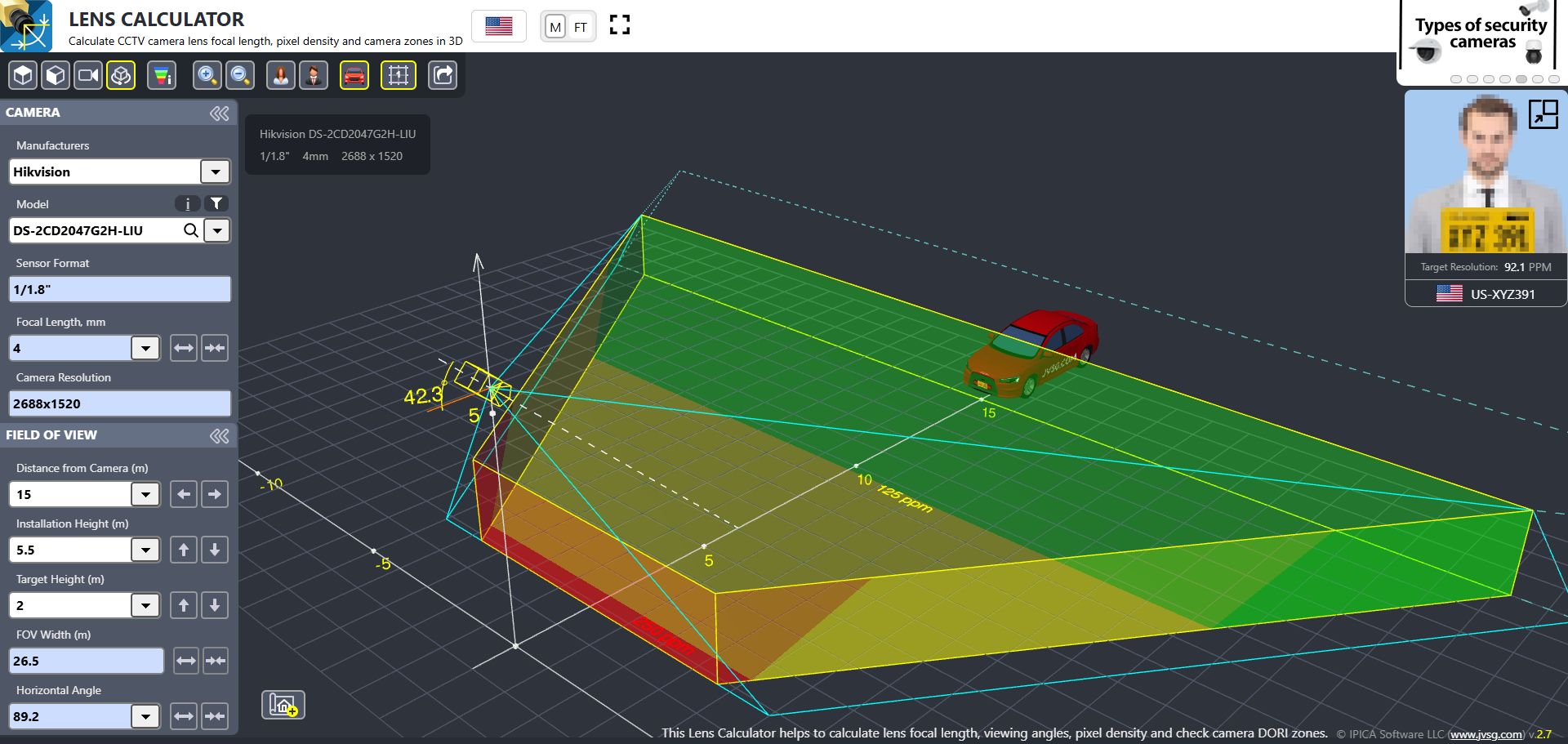Click the zoom out magnifier icon
This screenshot has width=1568, height=744.
(240, 76)
